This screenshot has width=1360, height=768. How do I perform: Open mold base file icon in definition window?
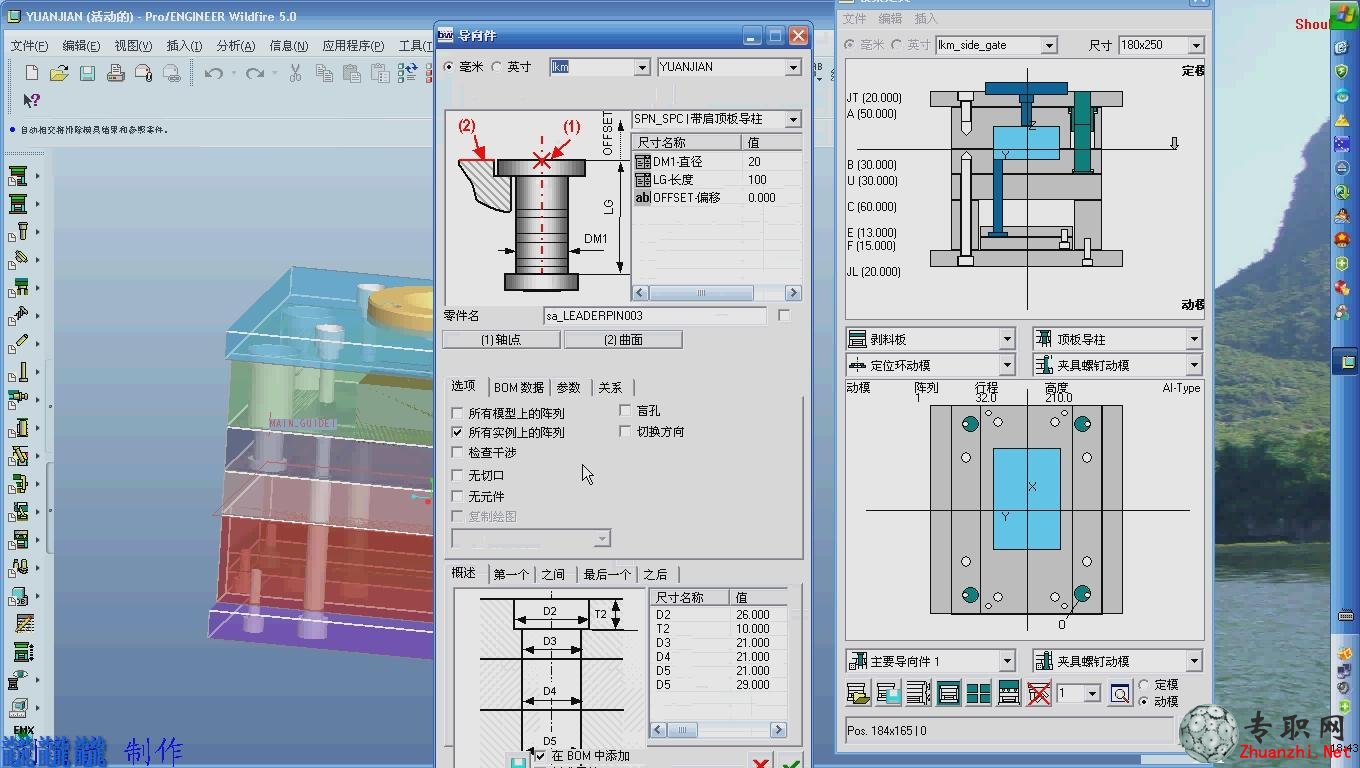point(857,693)
